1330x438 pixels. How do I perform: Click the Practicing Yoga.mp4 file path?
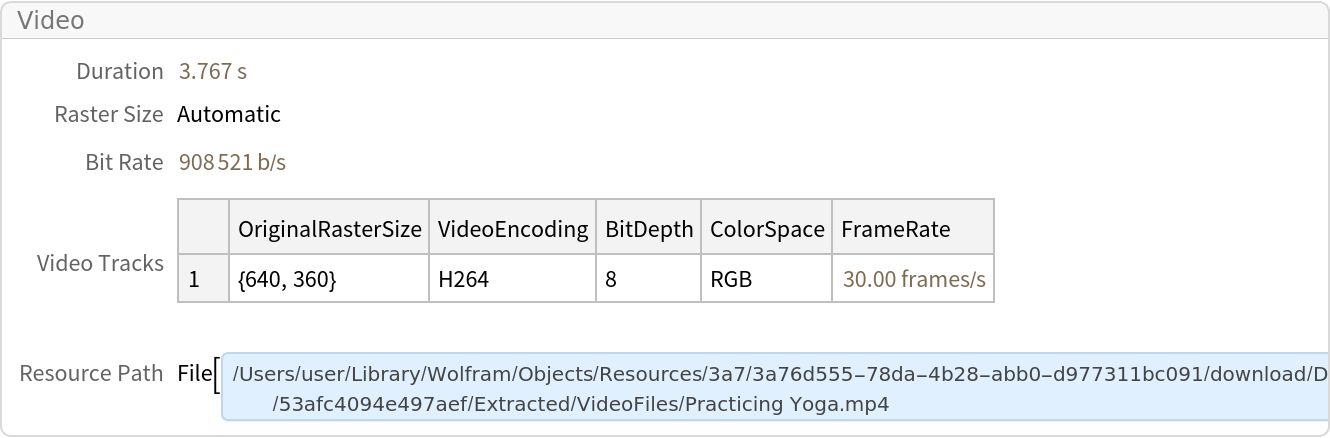click(580, 405)
